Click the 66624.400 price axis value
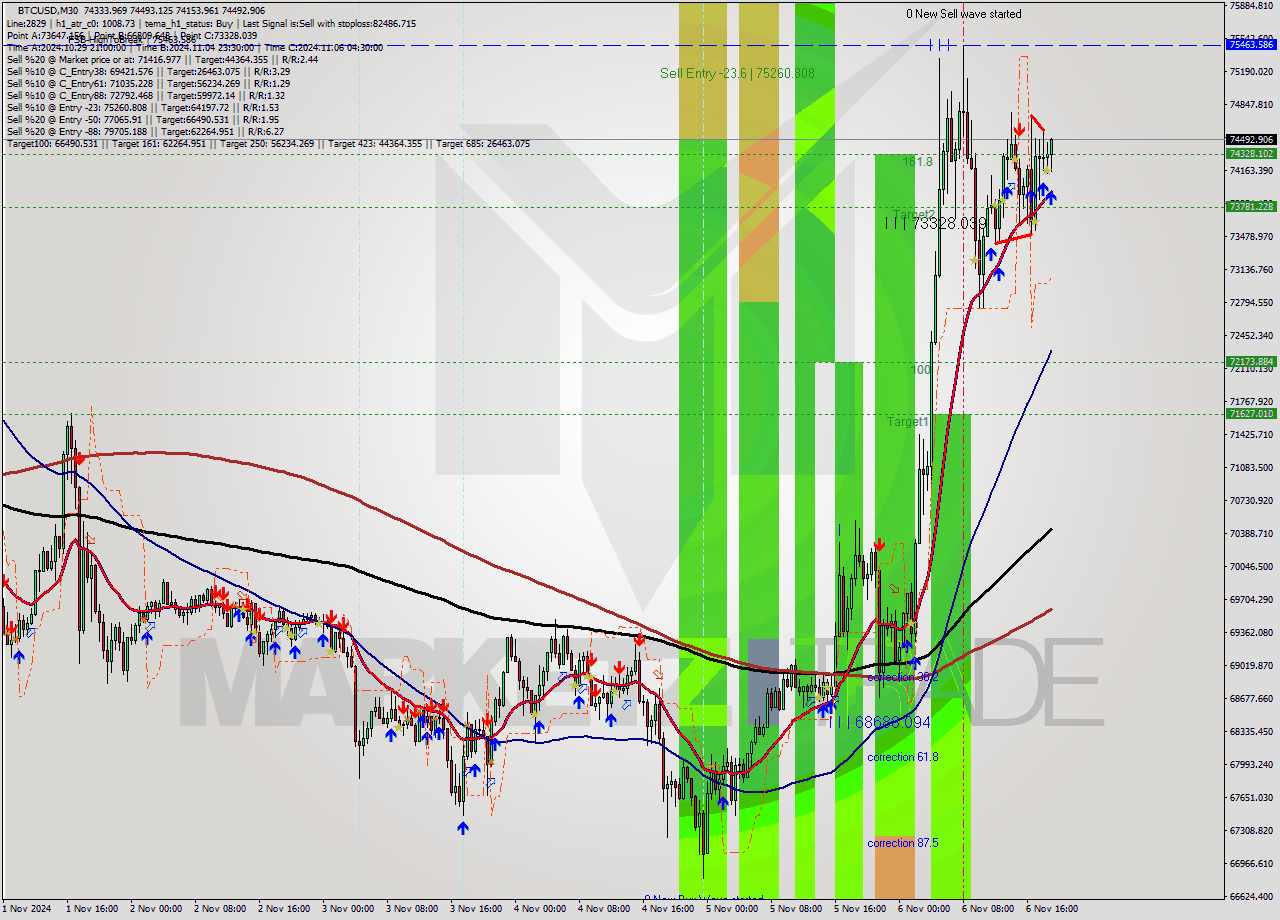Image resolution: width=1280 pixels, height=920 pixels. point(1251,897)
